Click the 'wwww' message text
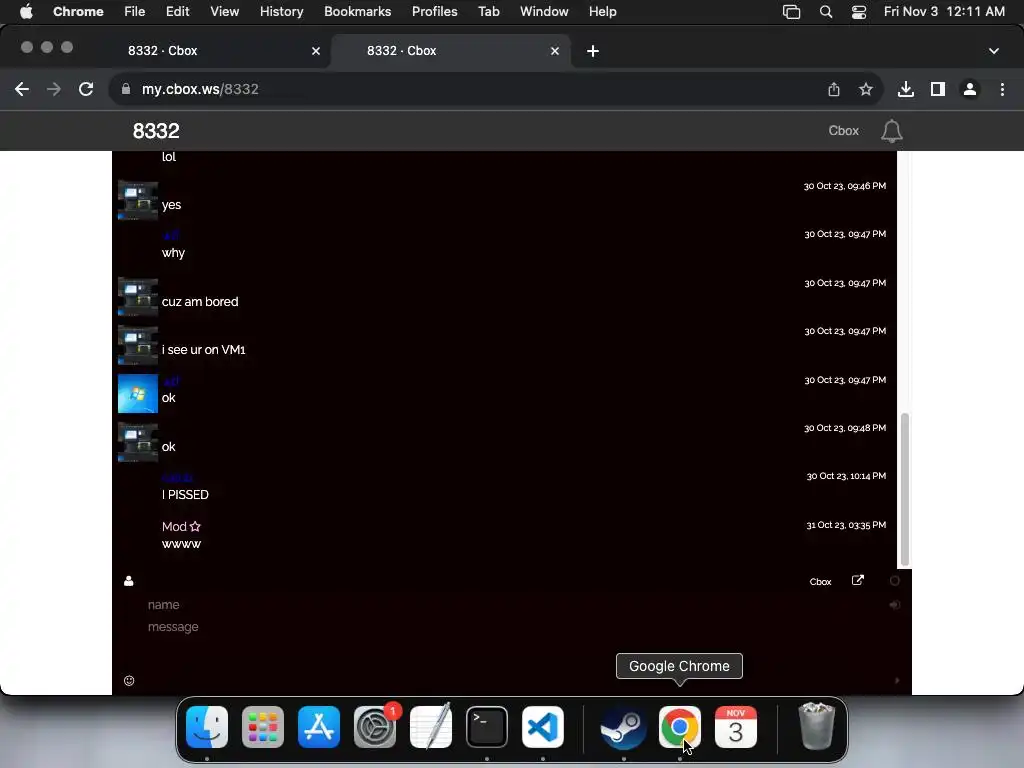The height and width of the screenshot is (768, 1024). (x=182, y=544)
